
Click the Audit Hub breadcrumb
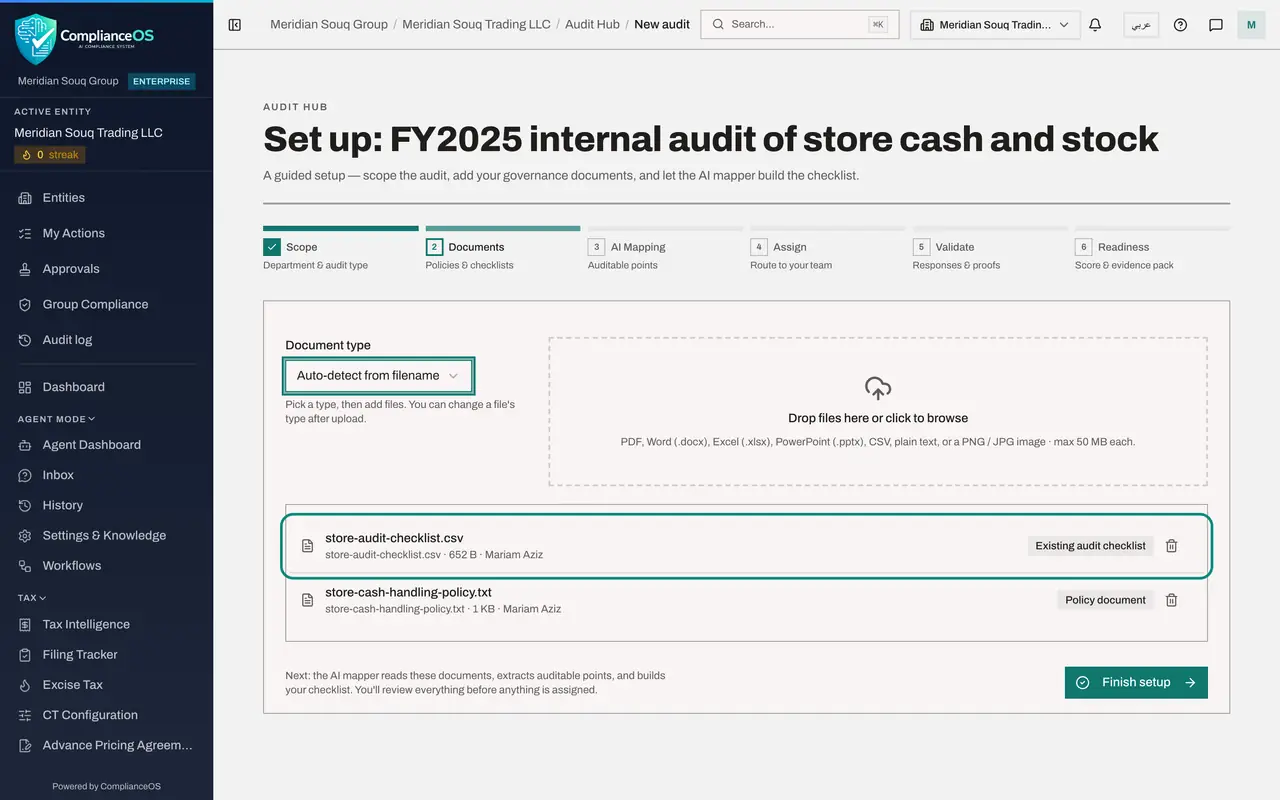(592, 24)
